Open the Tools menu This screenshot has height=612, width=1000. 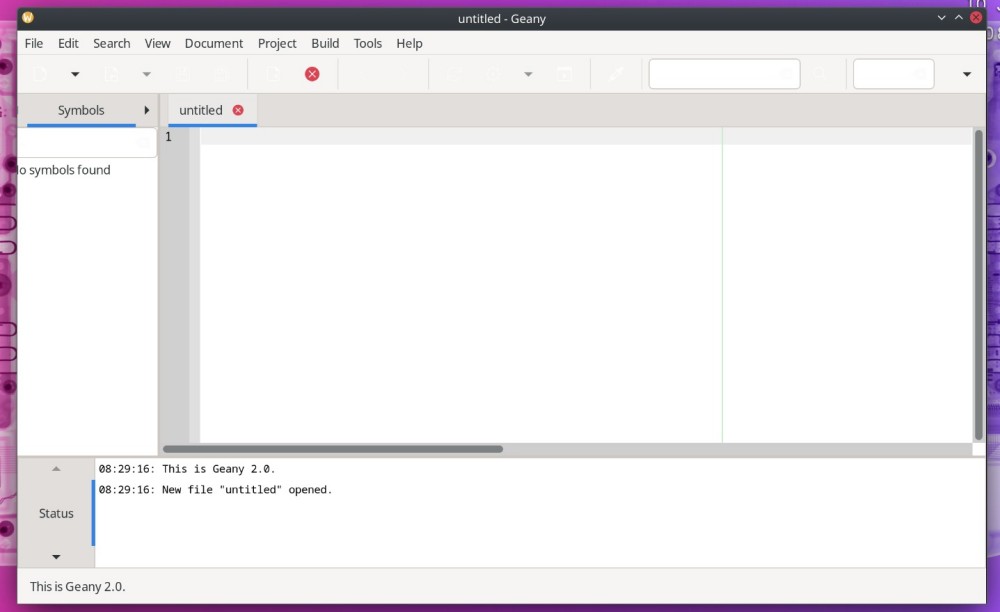pos(367,43)
